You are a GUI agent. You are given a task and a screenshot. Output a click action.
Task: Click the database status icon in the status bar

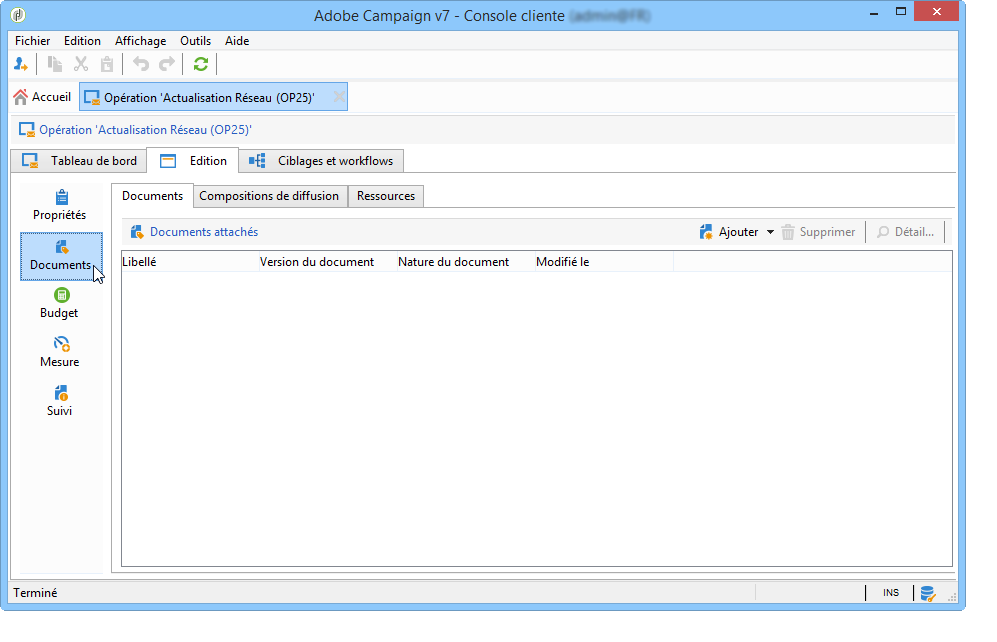[x=928, y=594]
